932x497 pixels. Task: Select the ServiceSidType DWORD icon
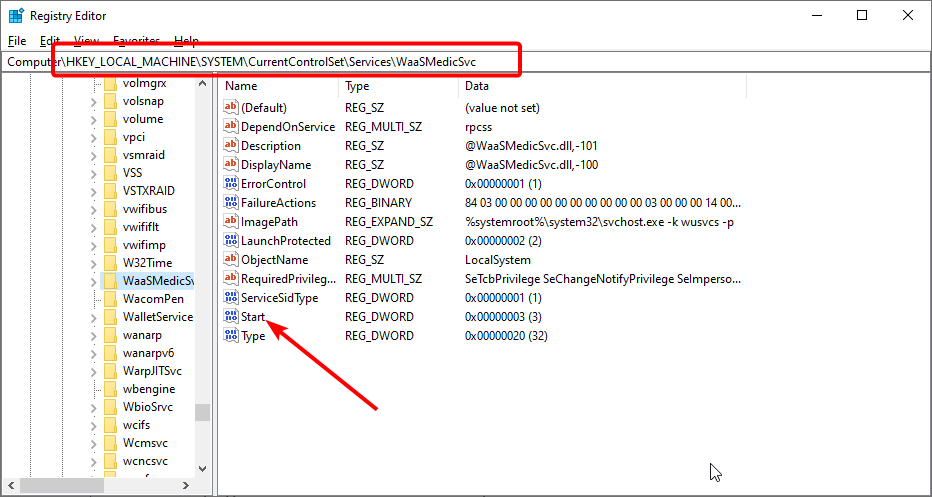(230, 297)
